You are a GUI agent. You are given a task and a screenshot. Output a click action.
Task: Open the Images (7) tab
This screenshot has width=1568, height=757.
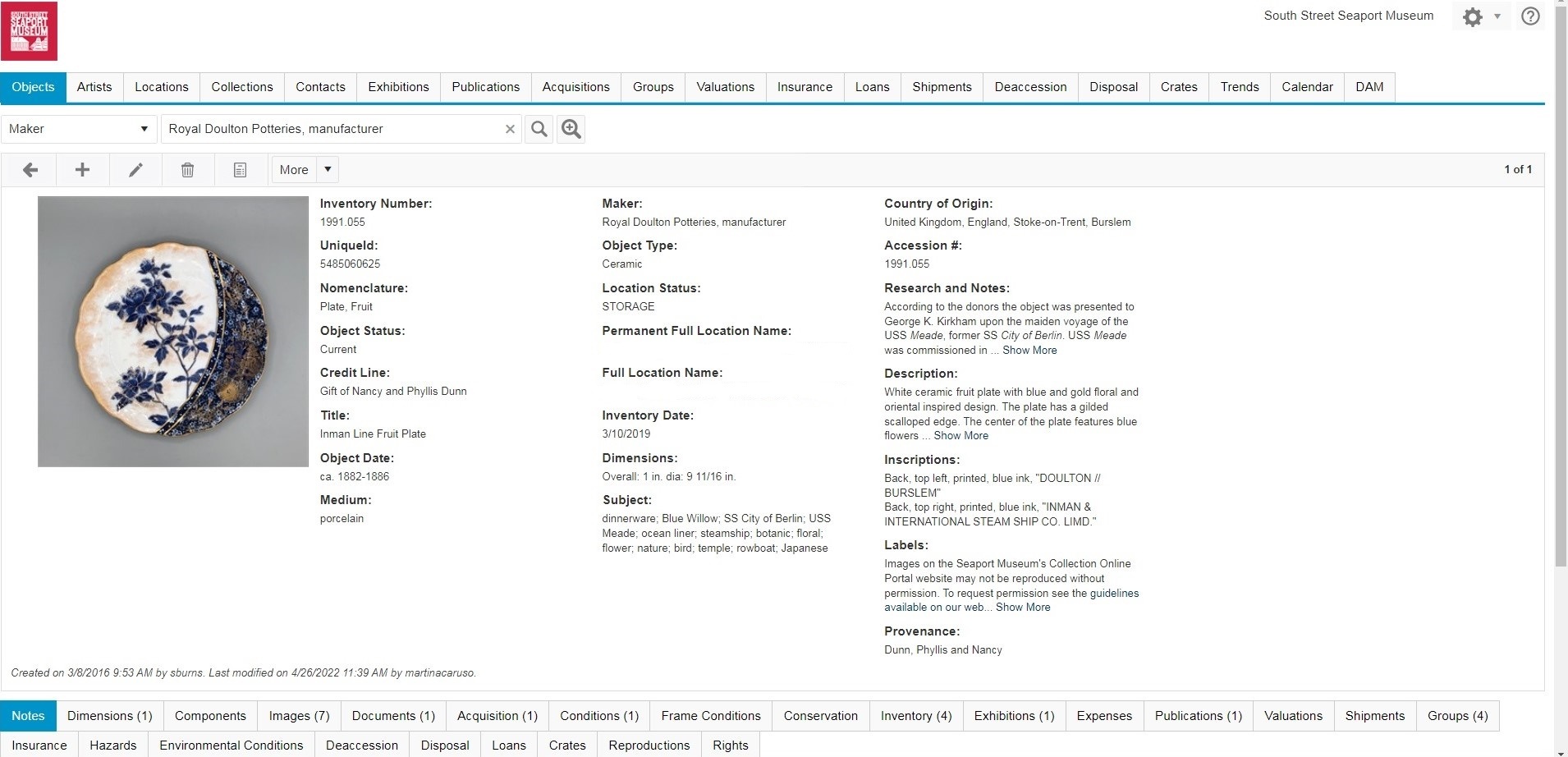pos(299,716)
